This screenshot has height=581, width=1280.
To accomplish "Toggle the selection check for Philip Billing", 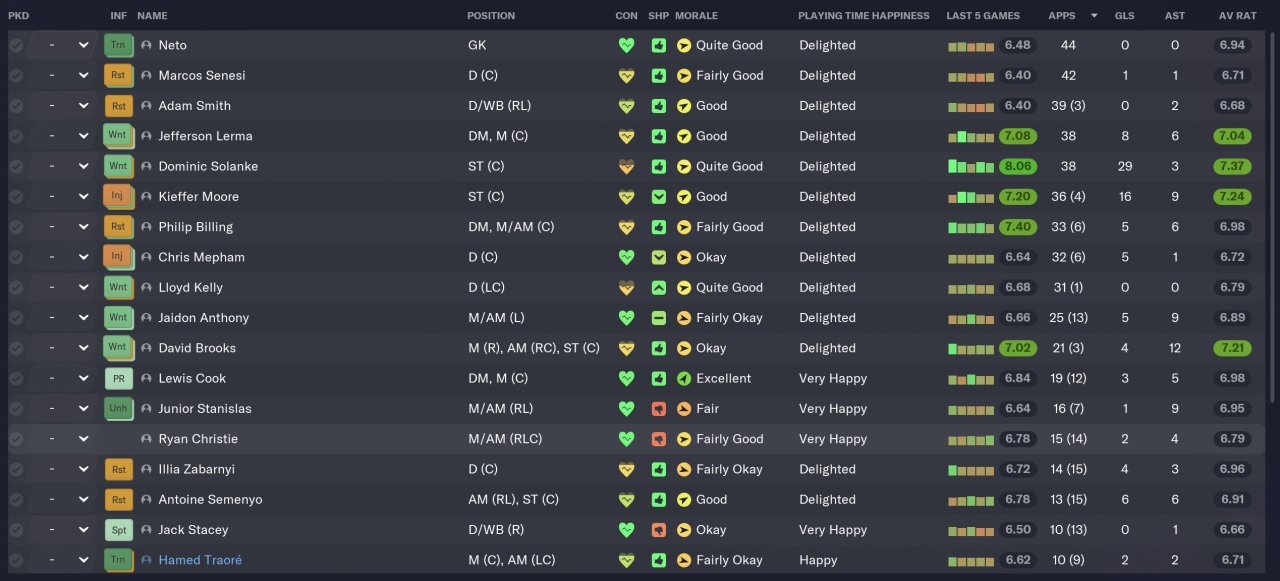I will click(16, 227).
